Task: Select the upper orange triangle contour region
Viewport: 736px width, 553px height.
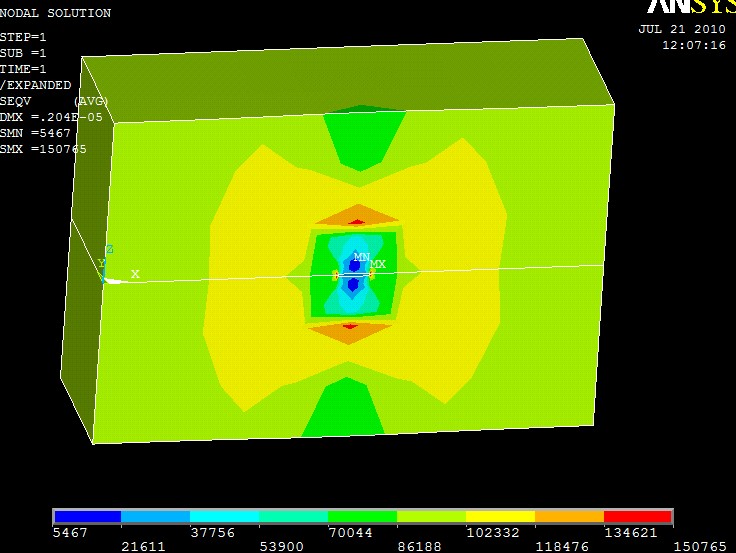Action: click(x=356, y=215)
